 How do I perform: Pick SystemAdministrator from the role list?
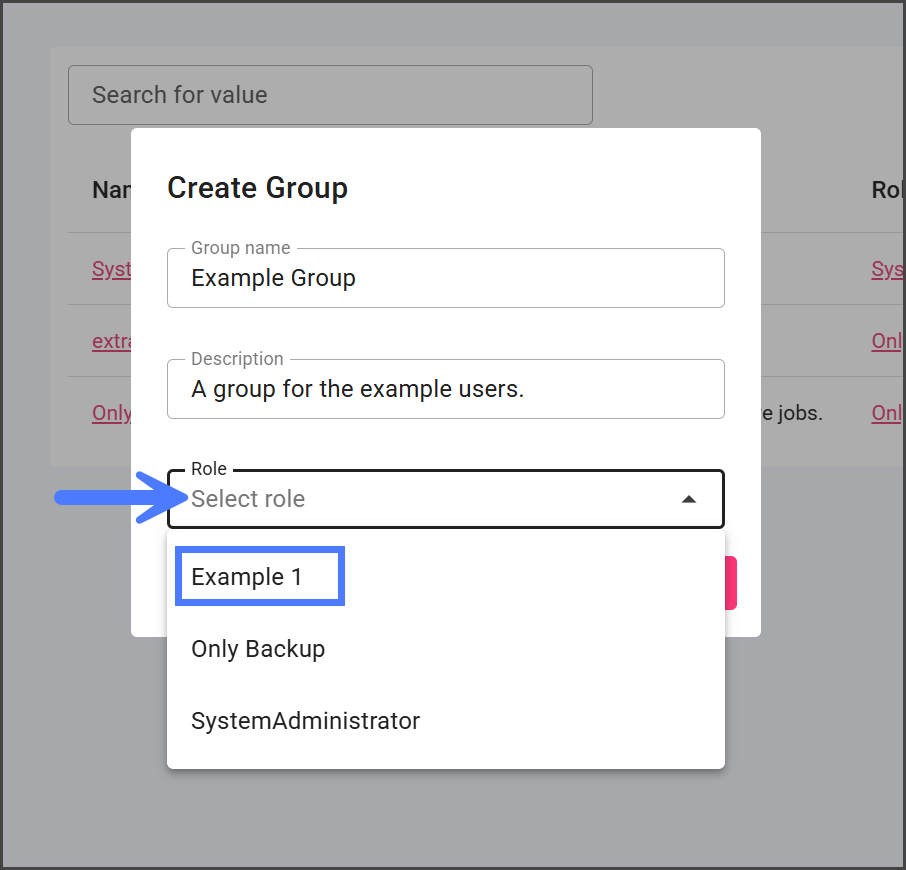coord(305,721)
